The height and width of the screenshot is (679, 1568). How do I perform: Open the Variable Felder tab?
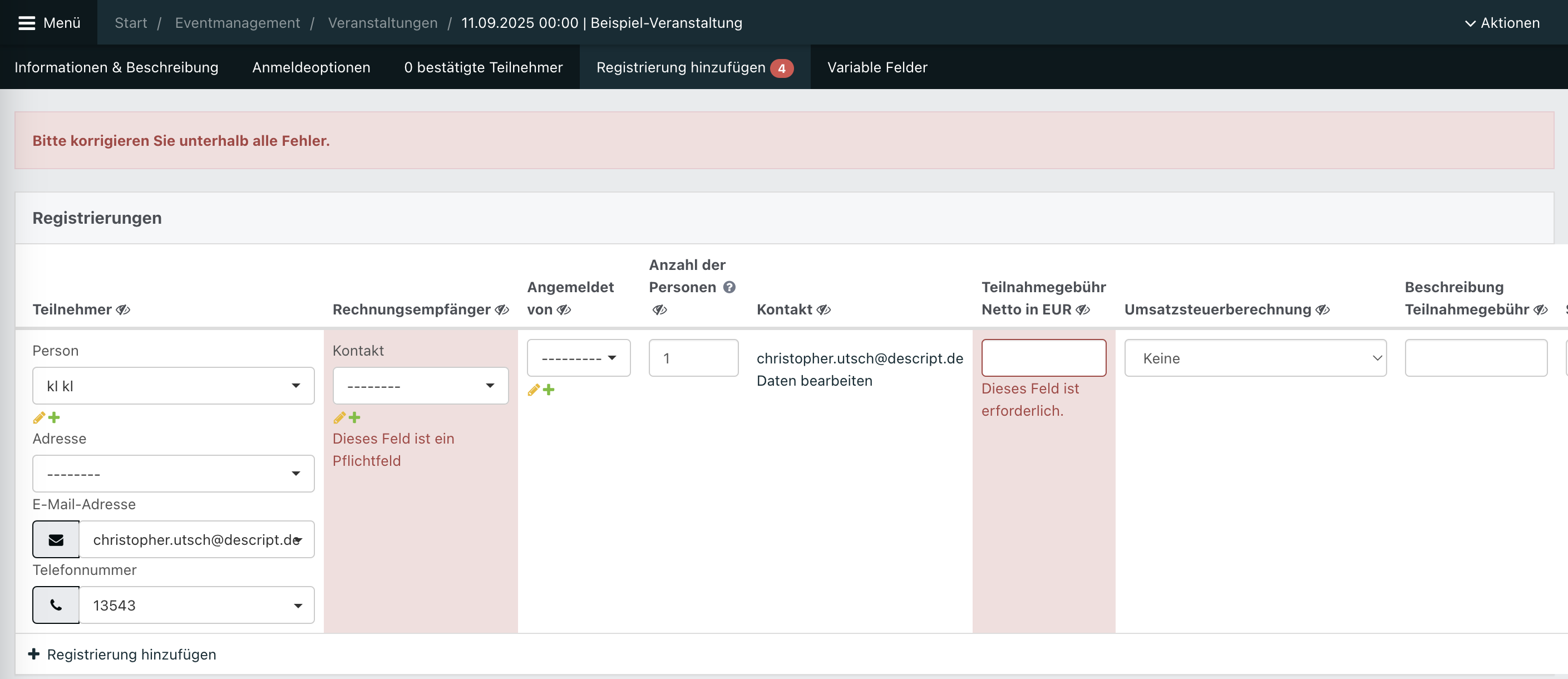pyautogui.click(x=877, y=67)
